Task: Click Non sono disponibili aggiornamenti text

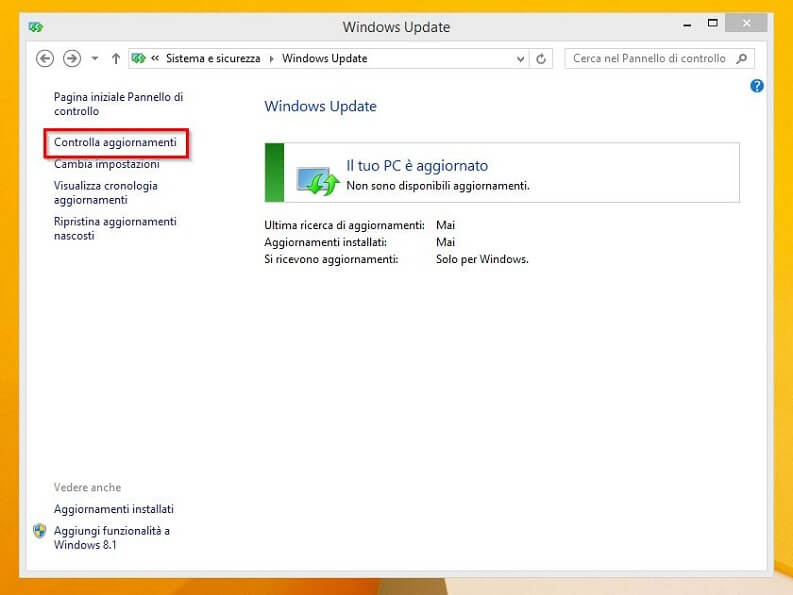Action: [x=438, y=186]
